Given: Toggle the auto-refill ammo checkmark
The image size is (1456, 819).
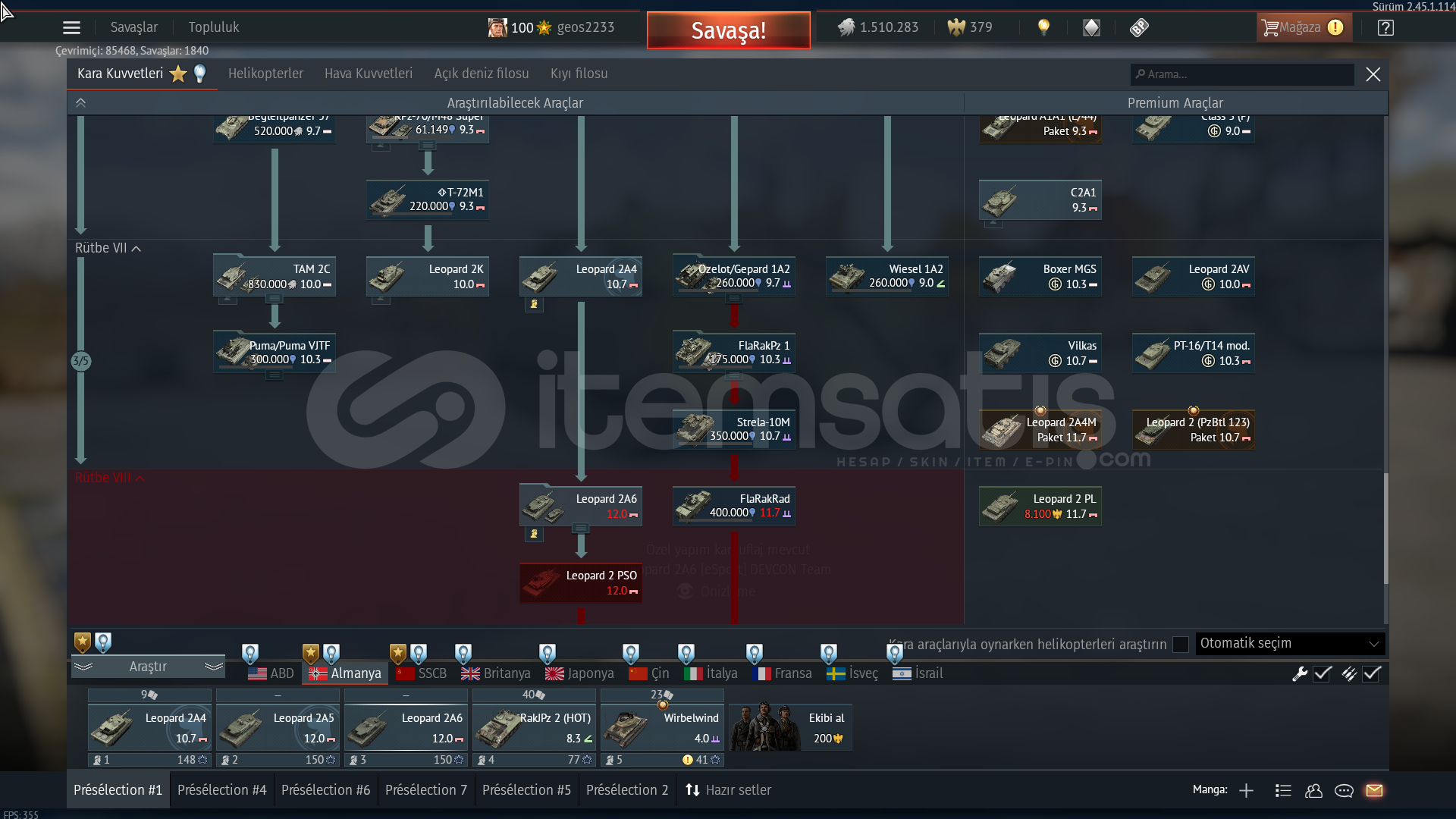Looking at the screenshot, I should pyautogui.click(x=1372, y=673).
